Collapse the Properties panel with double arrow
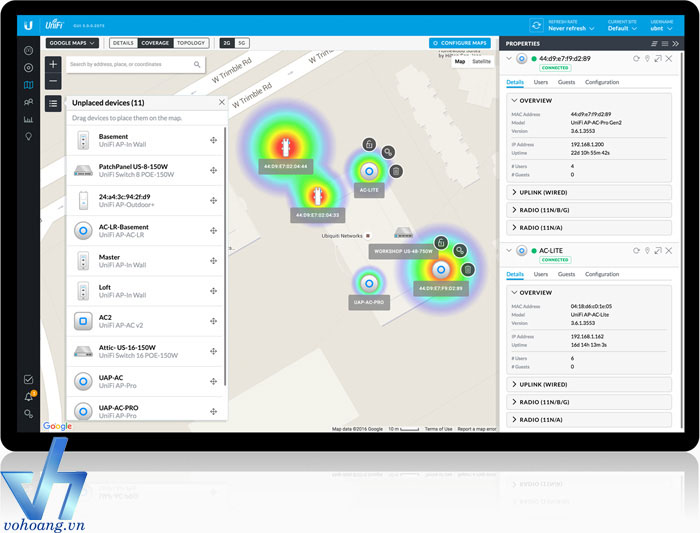This screenshot has height=533, width=700. (675, 43)
